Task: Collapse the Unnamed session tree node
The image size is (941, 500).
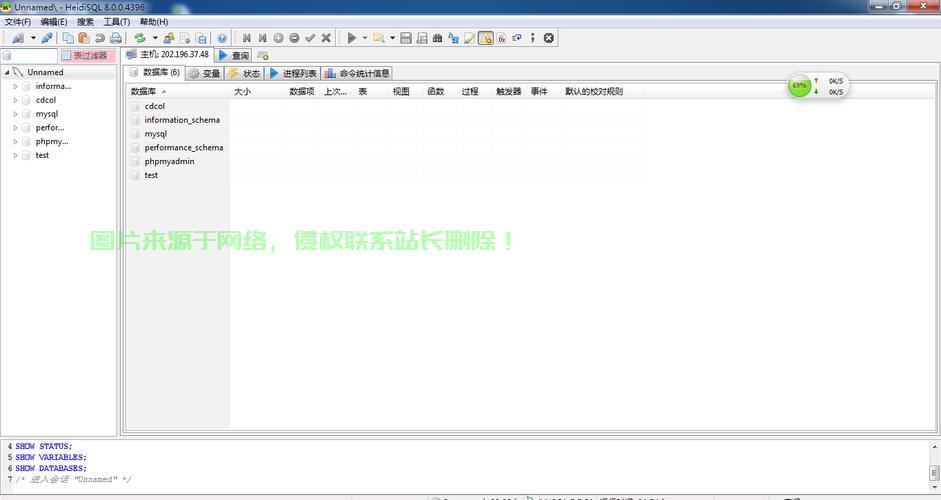Action: (7, 73)
